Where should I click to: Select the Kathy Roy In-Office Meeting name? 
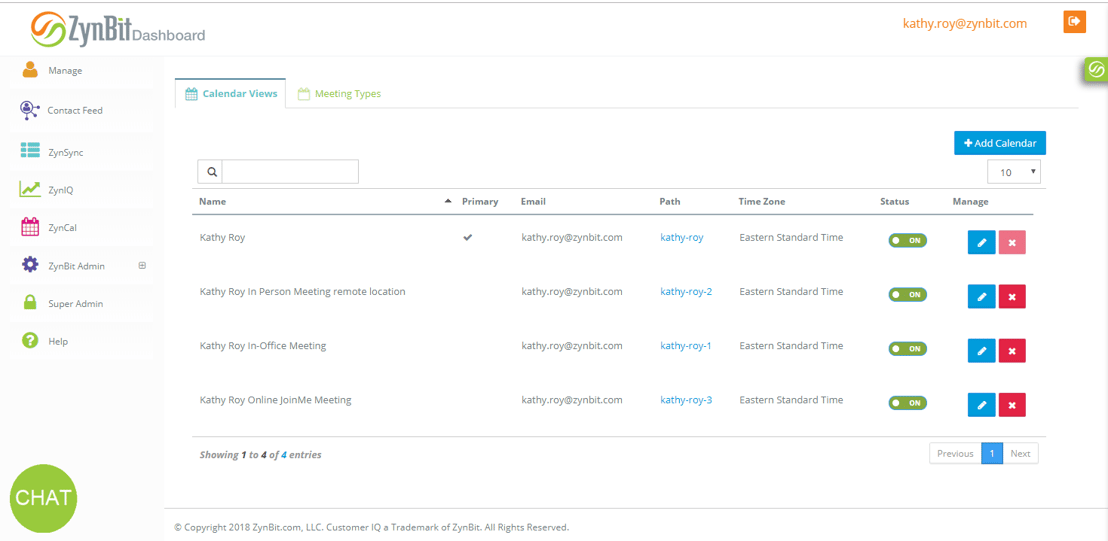(263, 346)
